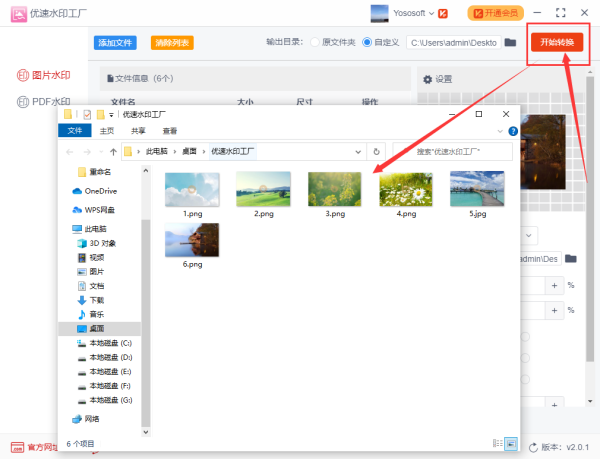Select the 4.png daisy thumbnail
Image resolution: width=600 pixels, height=459 pixels.
point(406,189)
